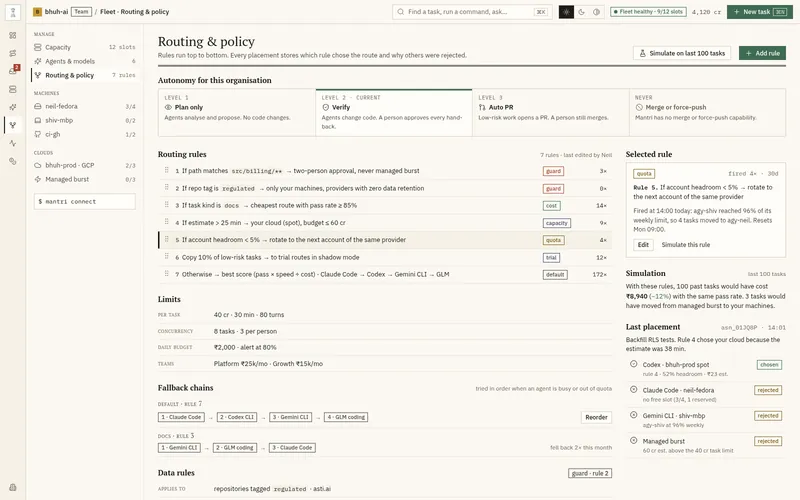The height and width of the screenshot is (500, 800).
Task: Open the inbox icon with red badge
Action: (13, 71)
